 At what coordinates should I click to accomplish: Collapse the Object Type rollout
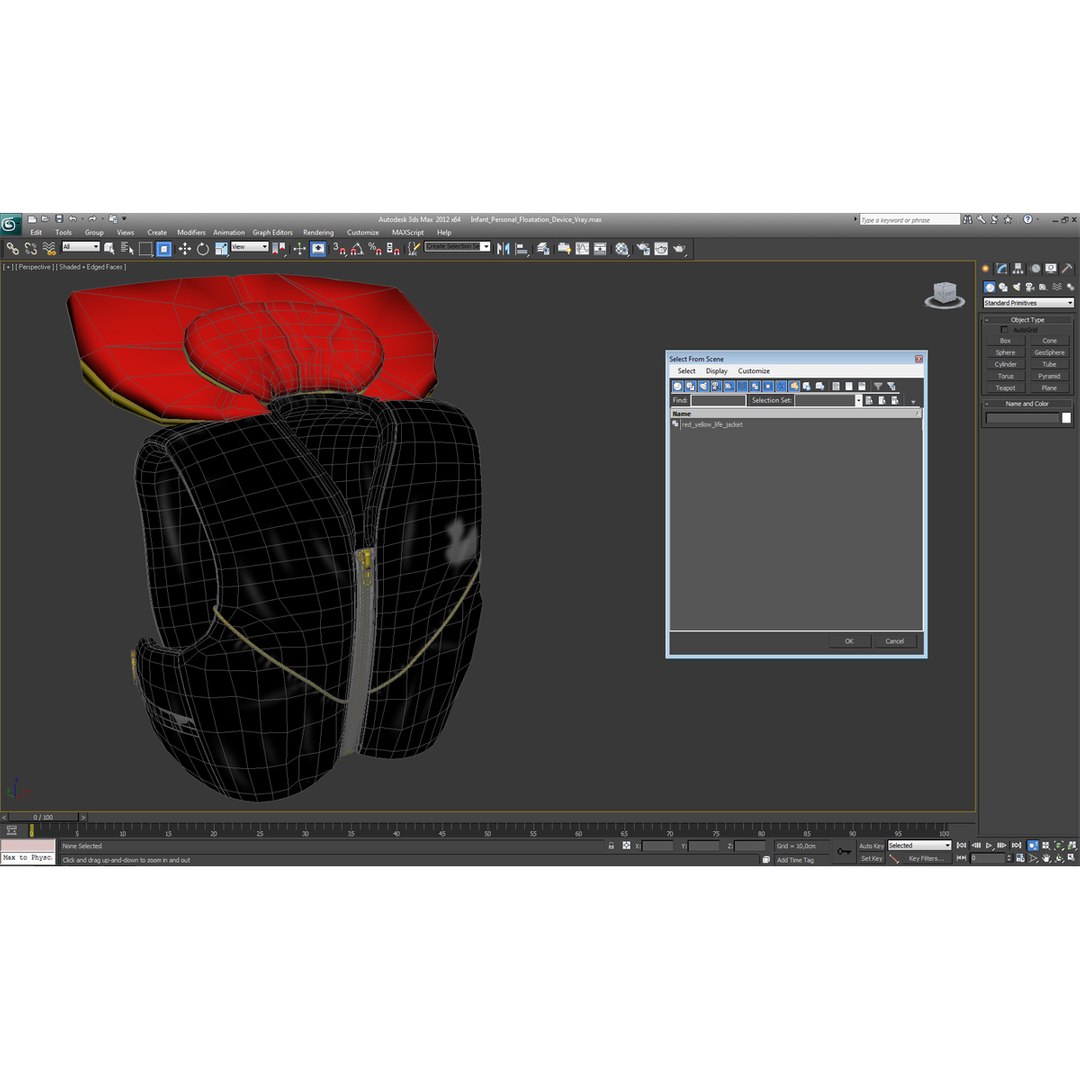[x=1027, y=320]
